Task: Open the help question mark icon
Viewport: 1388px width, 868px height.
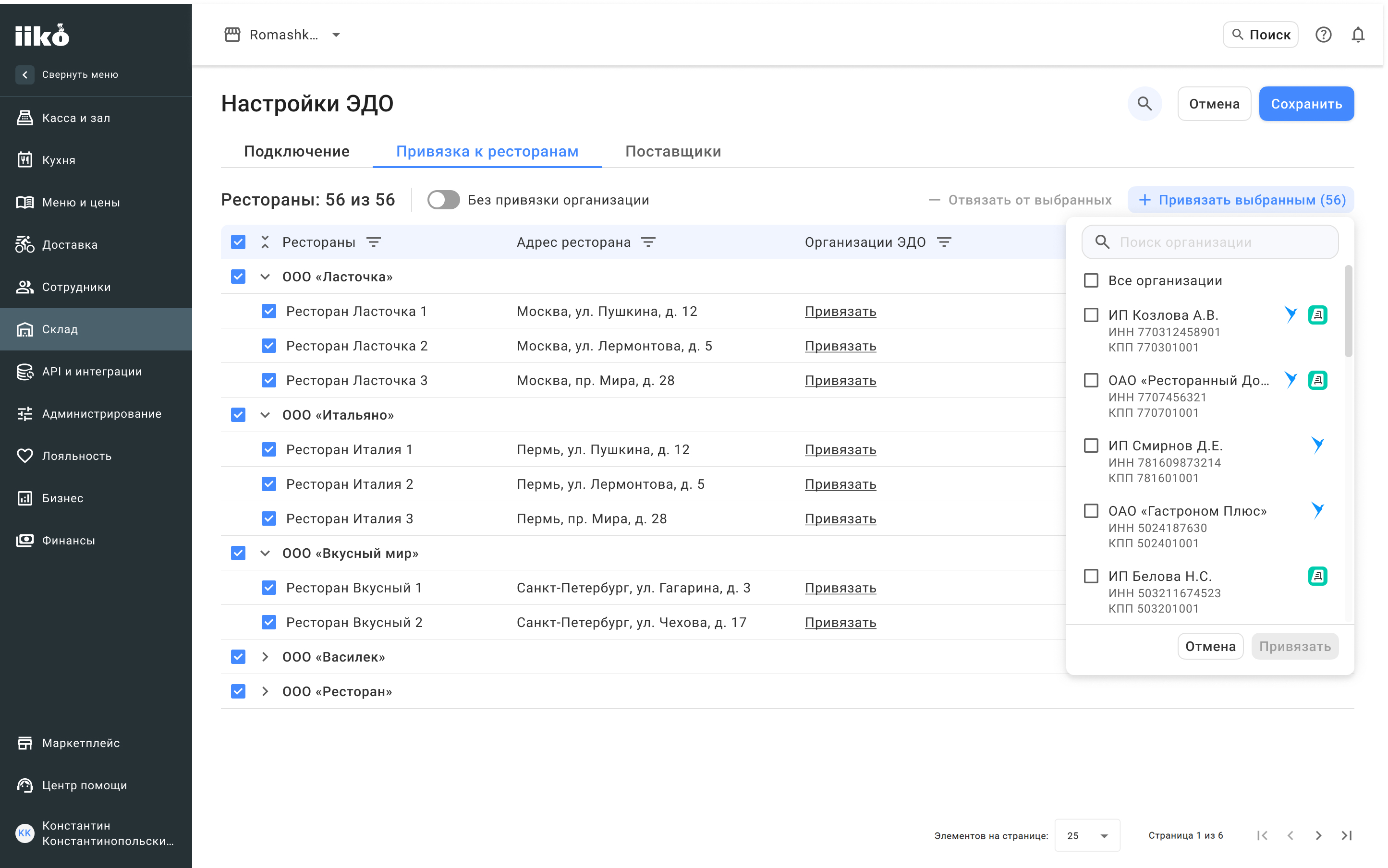Action: click(1323, 35)
